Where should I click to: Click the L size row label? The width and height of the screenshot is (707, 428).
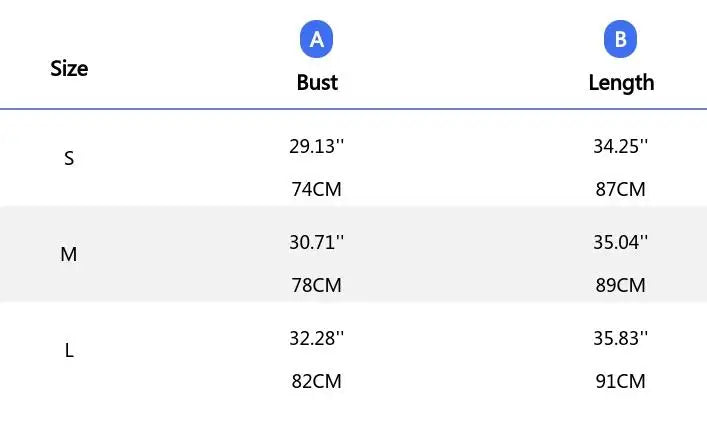(69, 350)
